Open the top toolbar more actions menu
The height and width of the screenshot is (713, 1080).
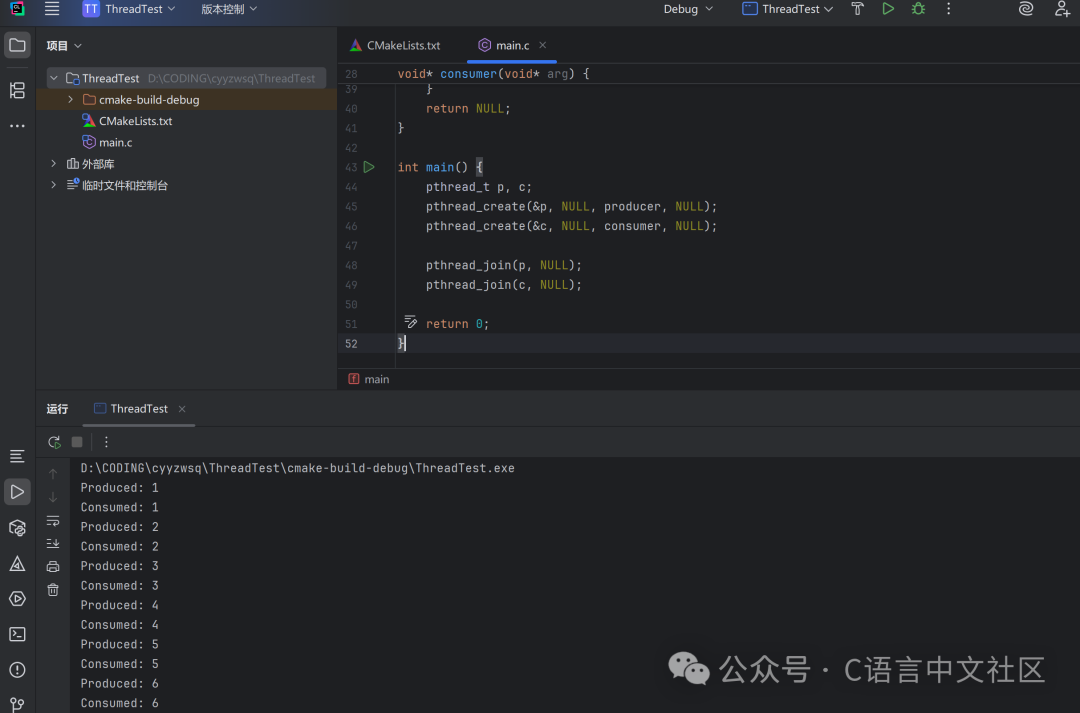click(x=948, y=9)
